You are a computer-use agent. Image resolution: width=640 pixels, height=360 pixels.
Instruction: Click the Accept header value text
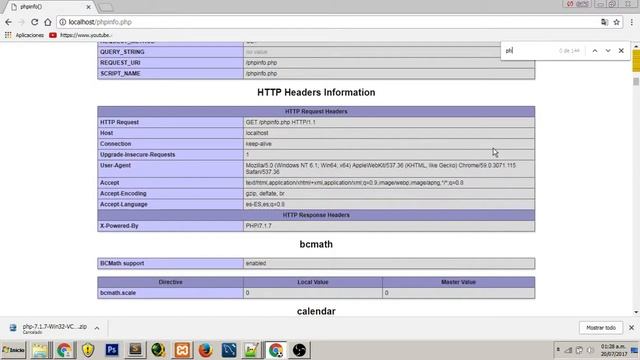[354, 183]
